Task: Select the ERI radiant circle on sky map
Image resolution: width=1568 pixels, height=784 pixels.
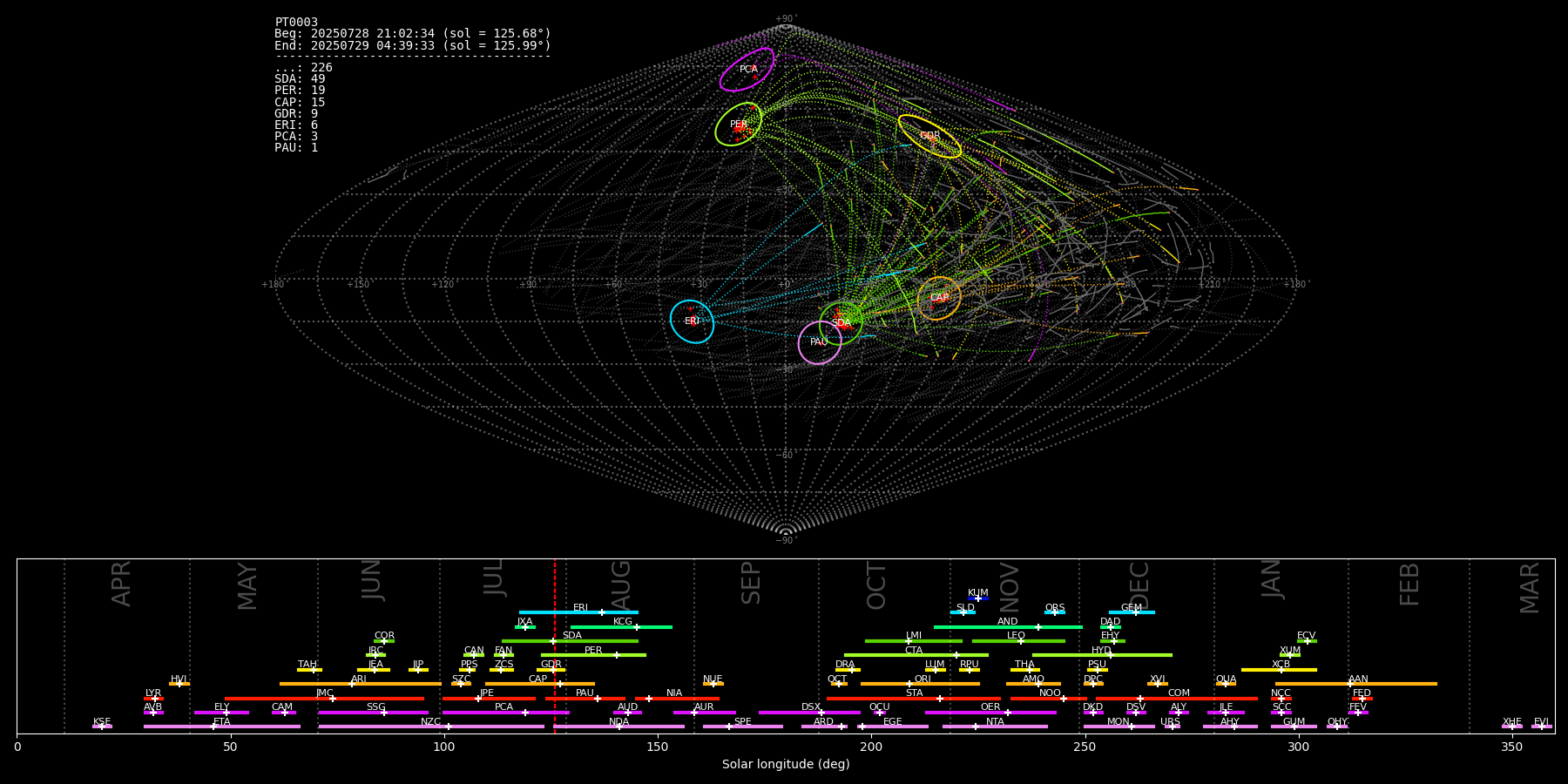Action: 692,321
